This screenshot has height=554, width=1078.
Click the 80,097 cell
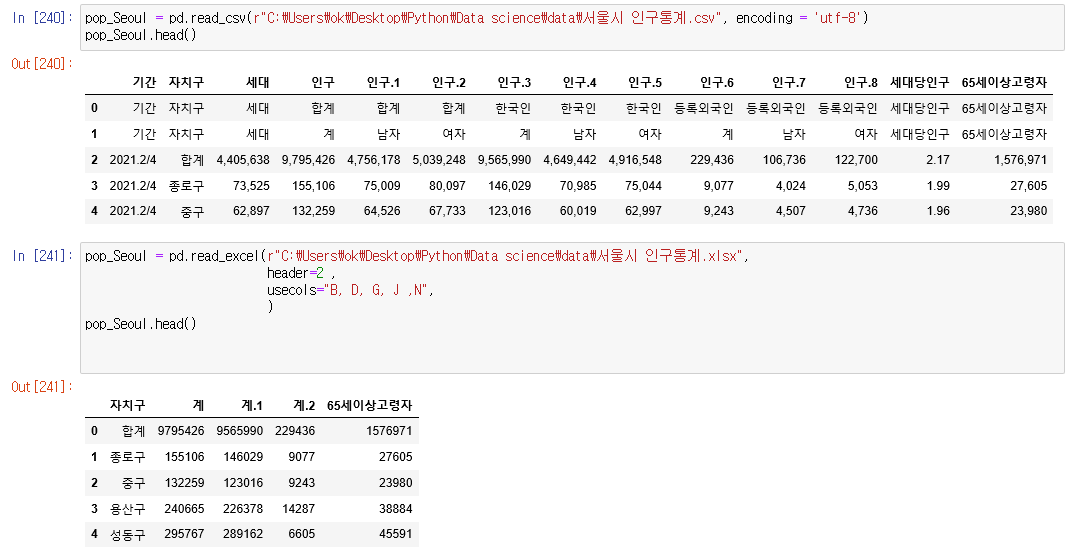(447, 186)
